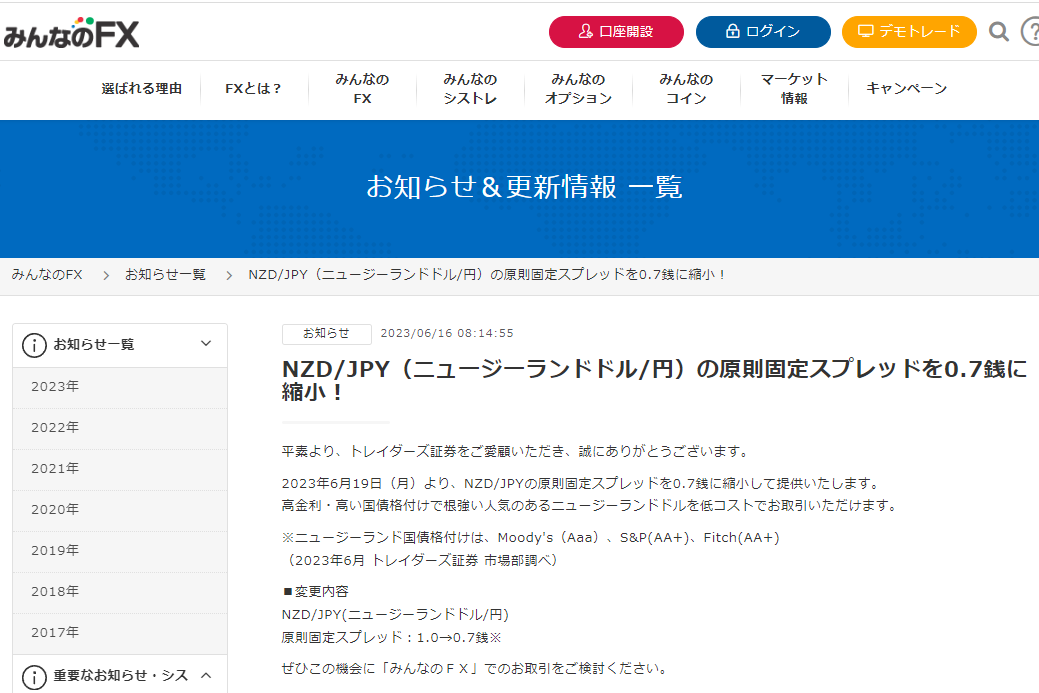Open the デモトレード button
1039x693 pixels.
click(909, 32)
